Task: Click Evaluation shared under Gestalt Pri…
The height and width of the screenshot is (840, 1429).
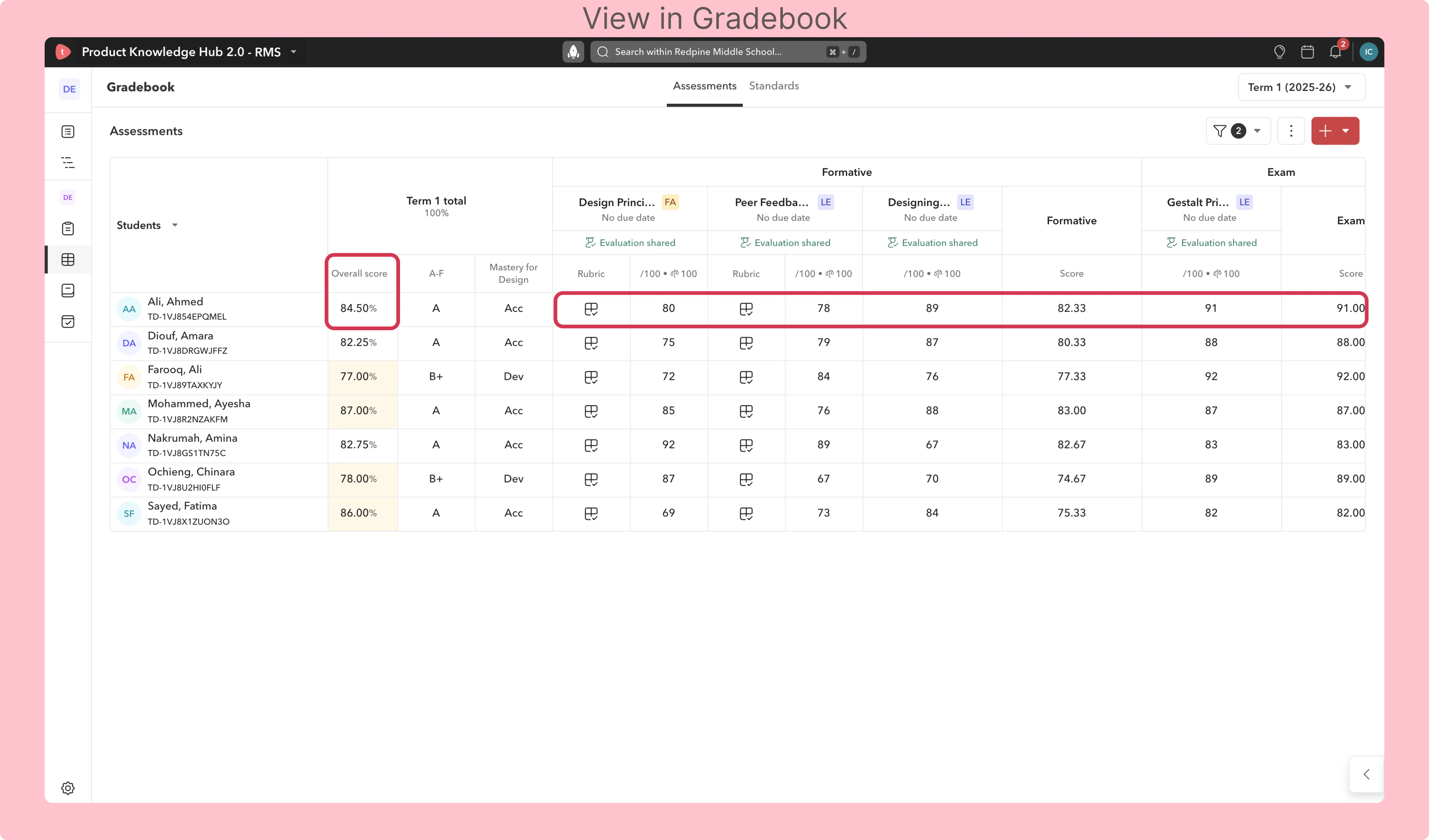Action: click(x=1211, y=243)
